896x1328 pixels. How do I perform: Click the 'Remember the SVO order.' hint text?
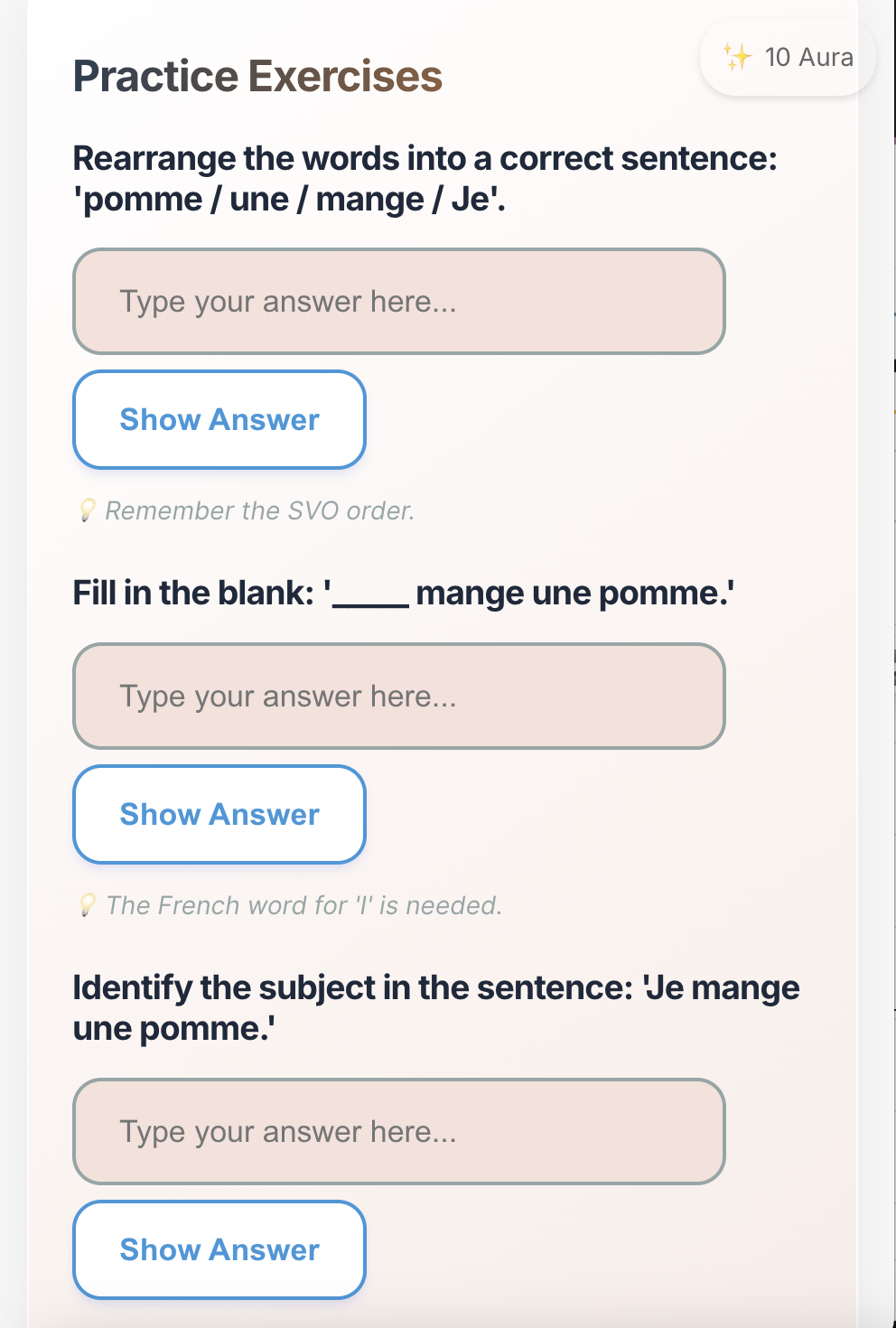(260, 511)
